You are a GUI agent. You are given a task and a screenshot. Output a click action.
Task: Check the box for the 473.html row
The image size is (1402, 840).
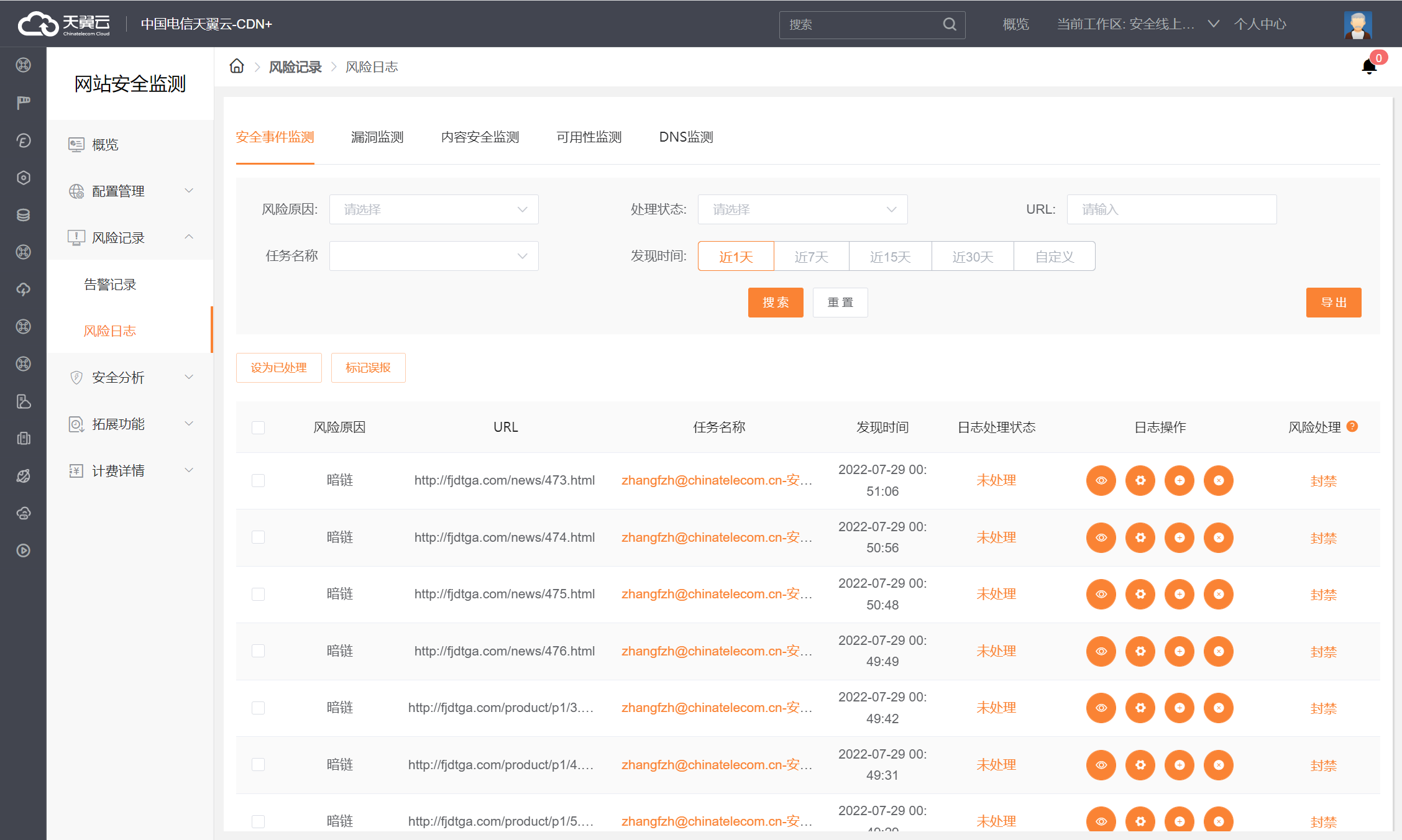pos(259,480)
